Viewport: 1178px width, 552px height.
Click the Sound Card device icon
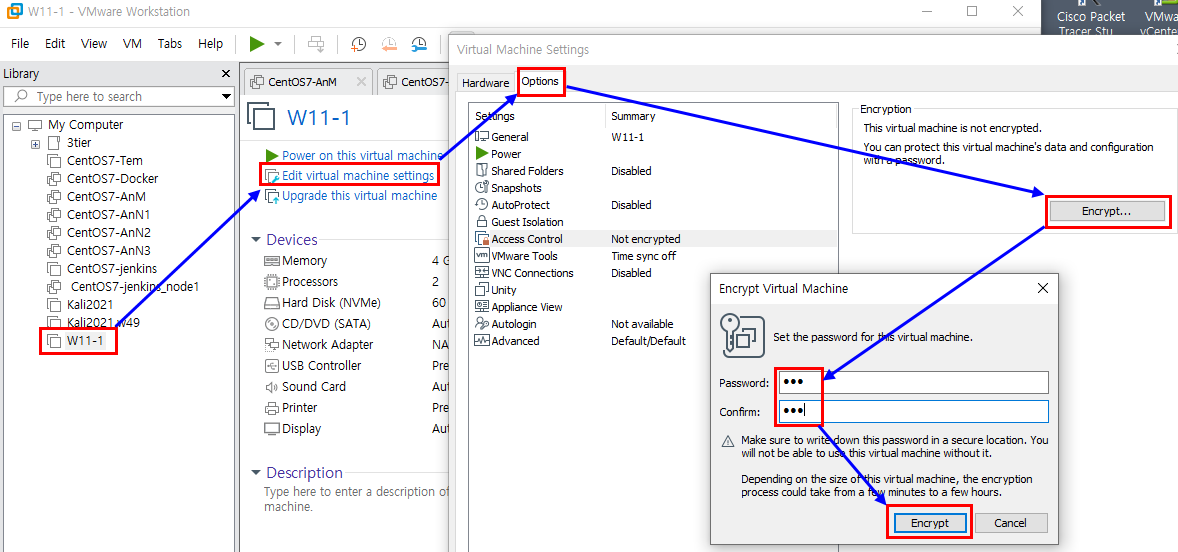tap(271, 388)
